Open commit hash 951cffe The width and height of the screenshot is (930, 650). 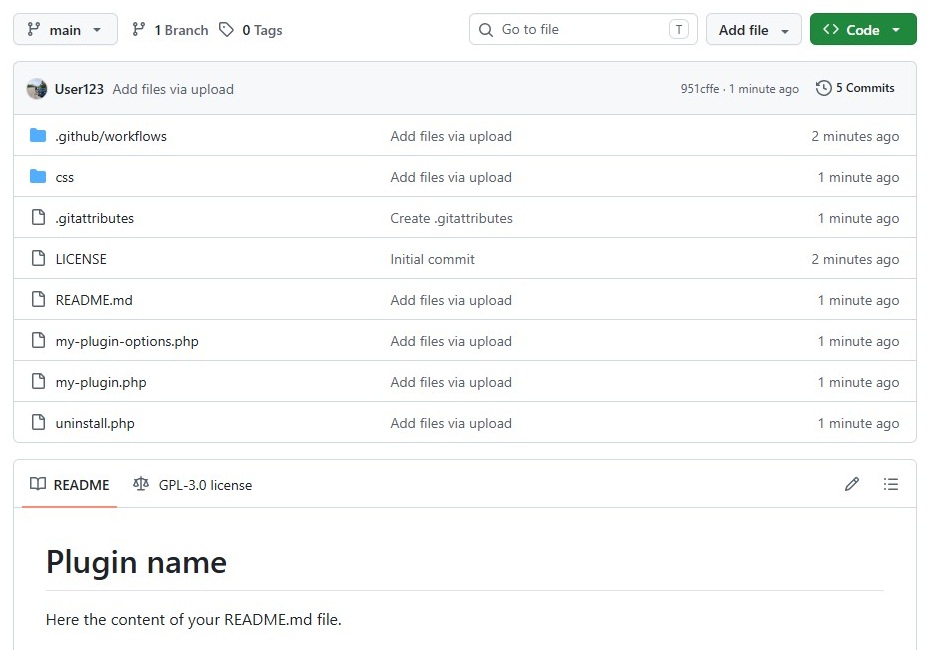point(700,89)
